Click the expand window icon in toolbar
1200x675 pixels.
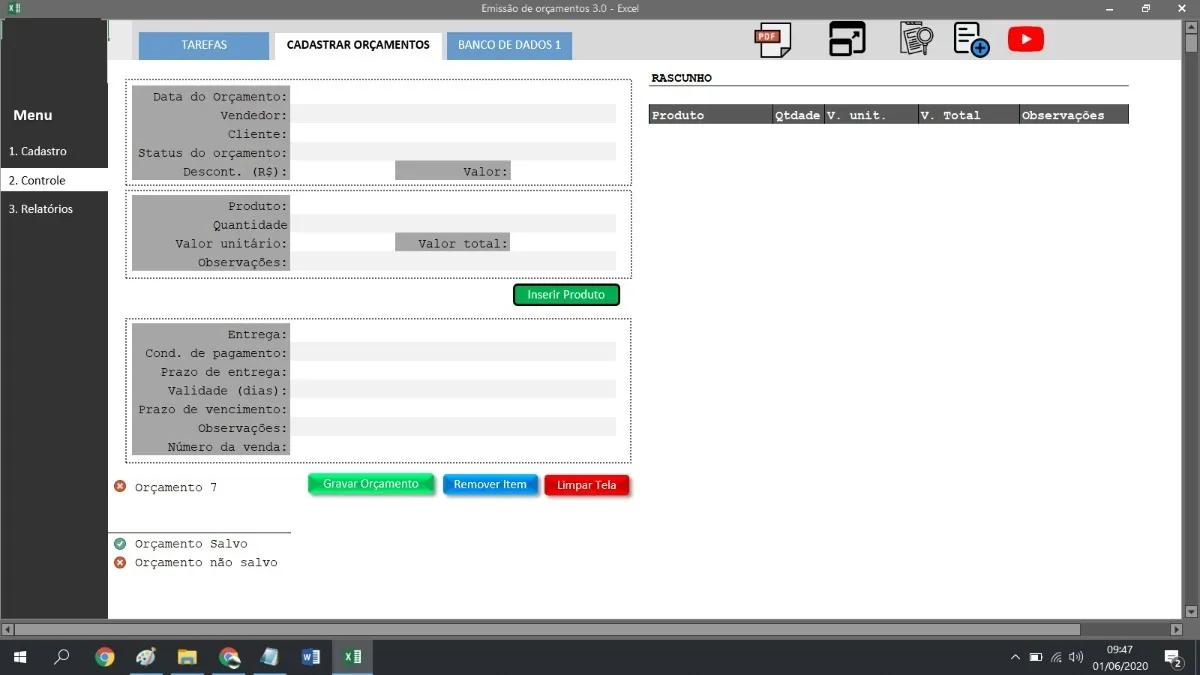click(x=847, y=39)
